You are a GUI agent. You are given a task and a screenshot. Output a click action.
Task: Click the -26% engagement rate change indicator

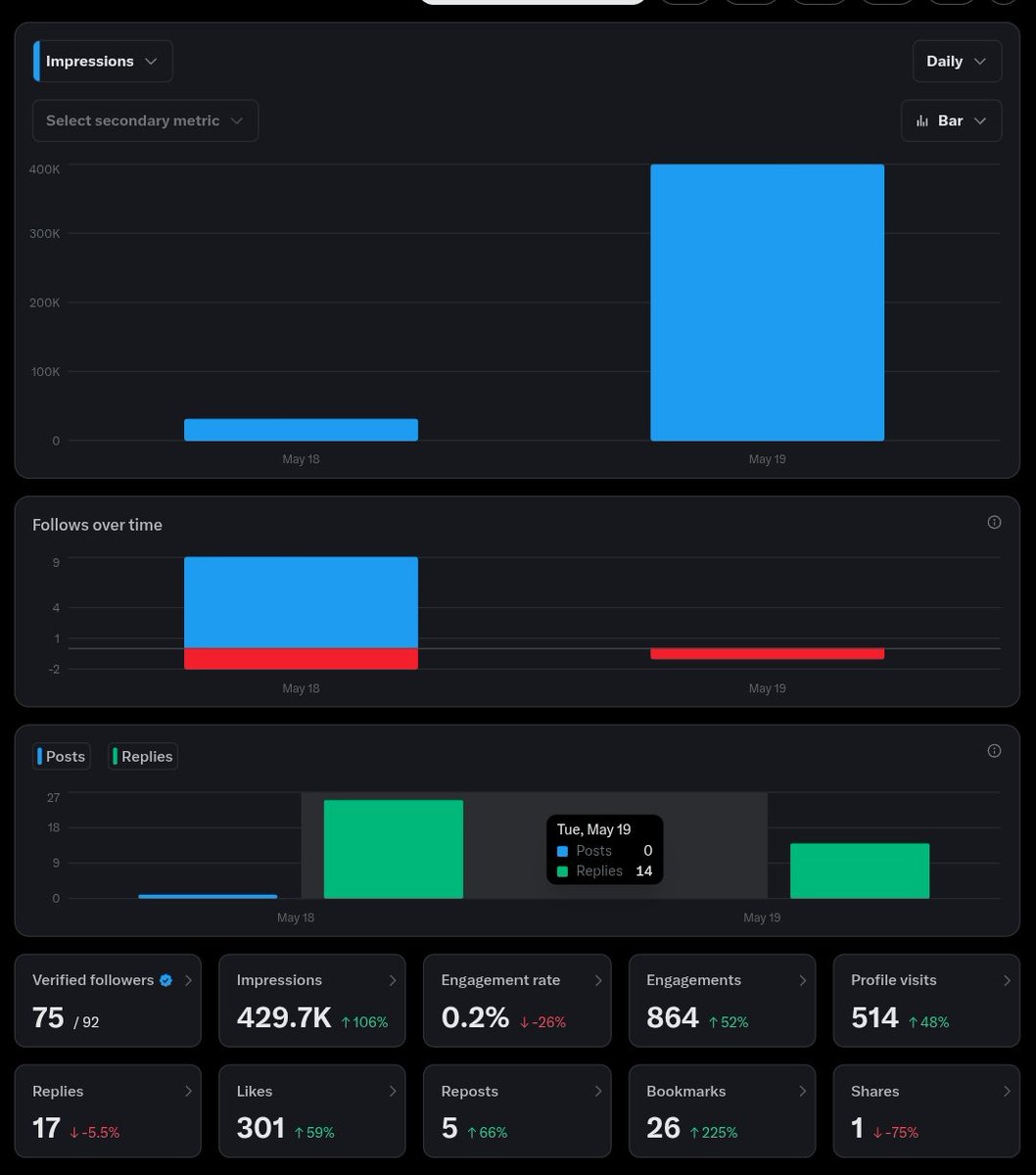tap(542, 1021)
